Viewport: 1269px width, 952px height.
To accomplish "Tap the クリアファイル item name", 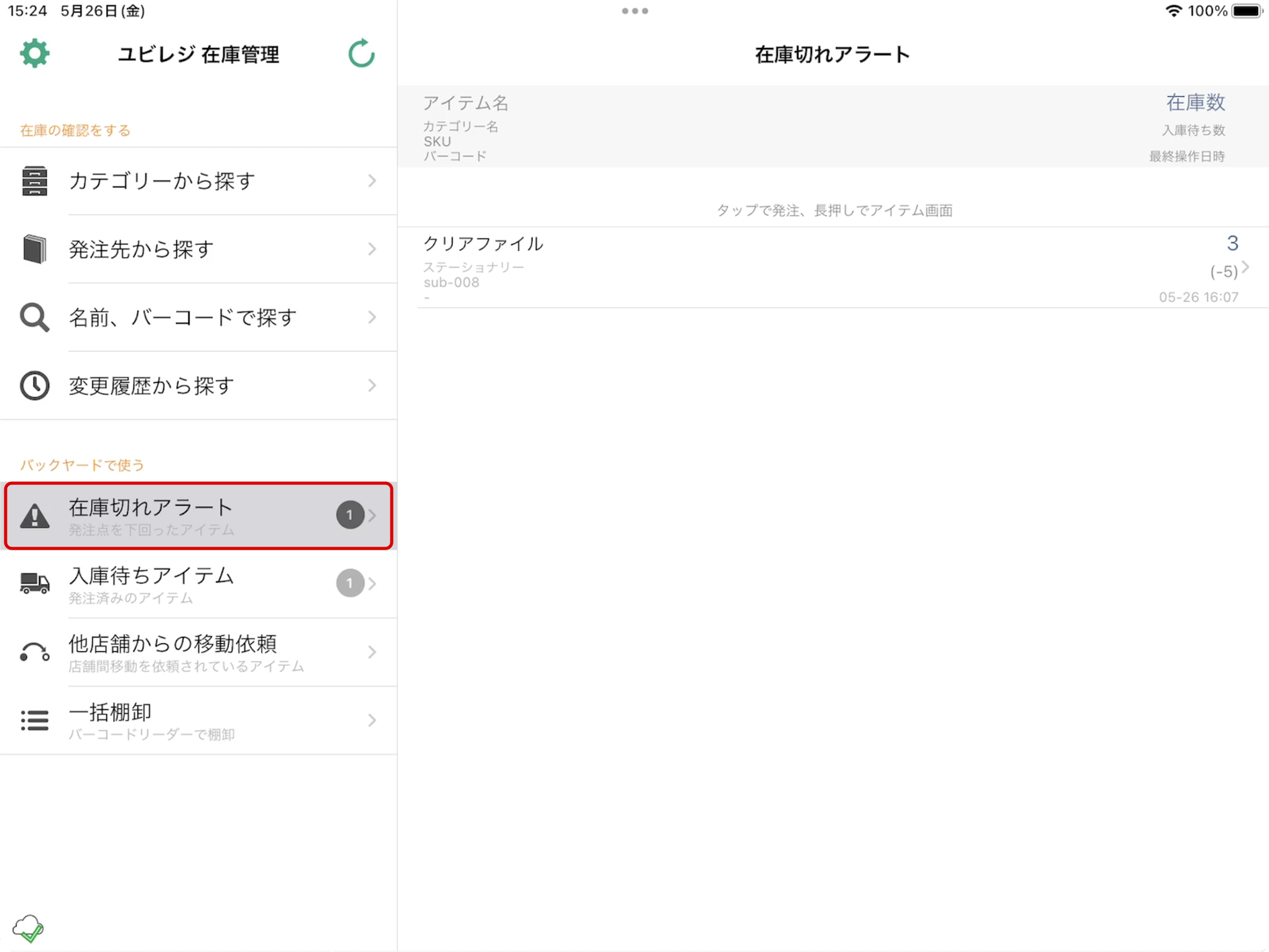I will point(483,243).
